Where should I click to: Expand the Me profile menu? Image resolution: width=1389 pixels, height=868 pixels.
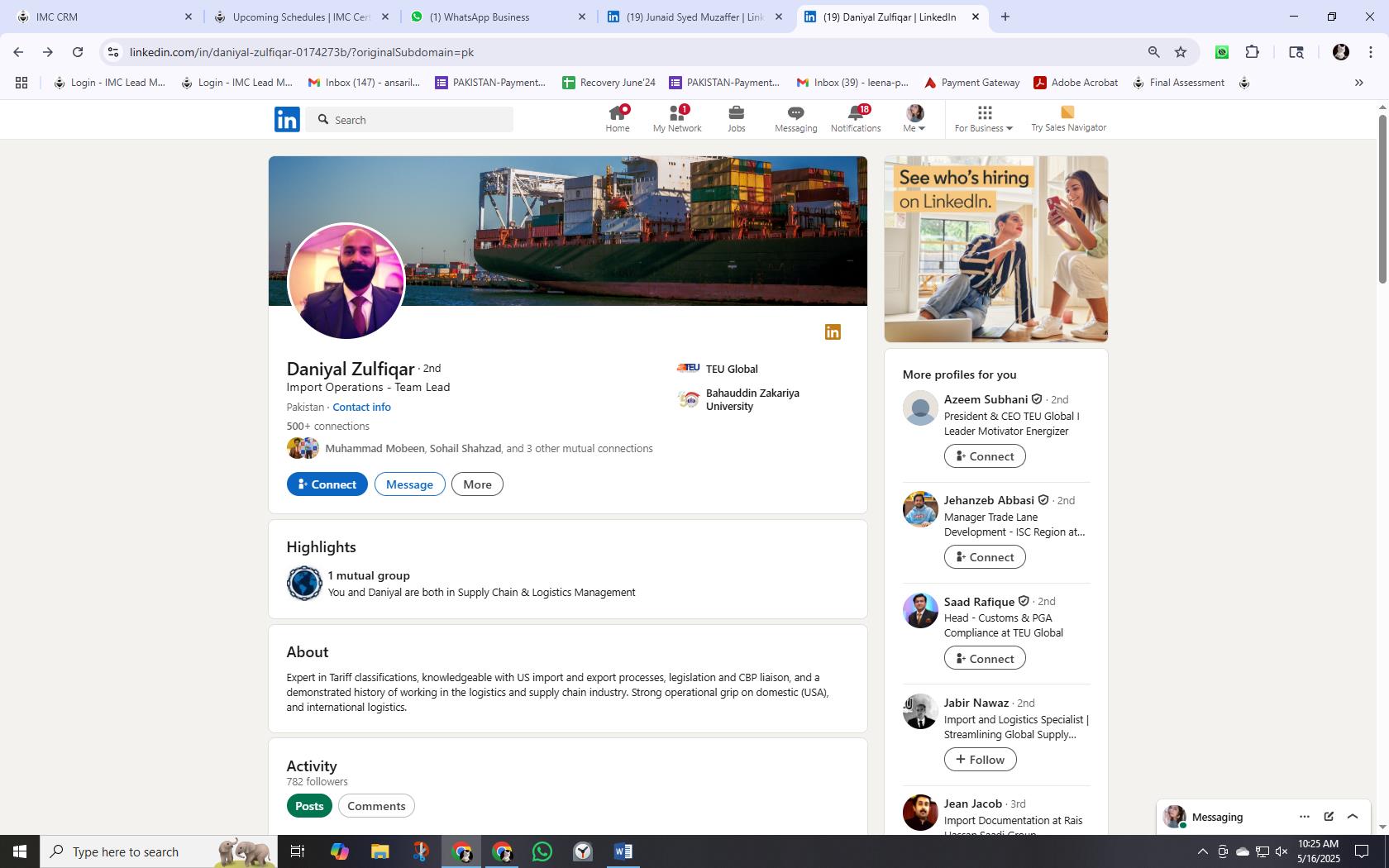(914, 119)
